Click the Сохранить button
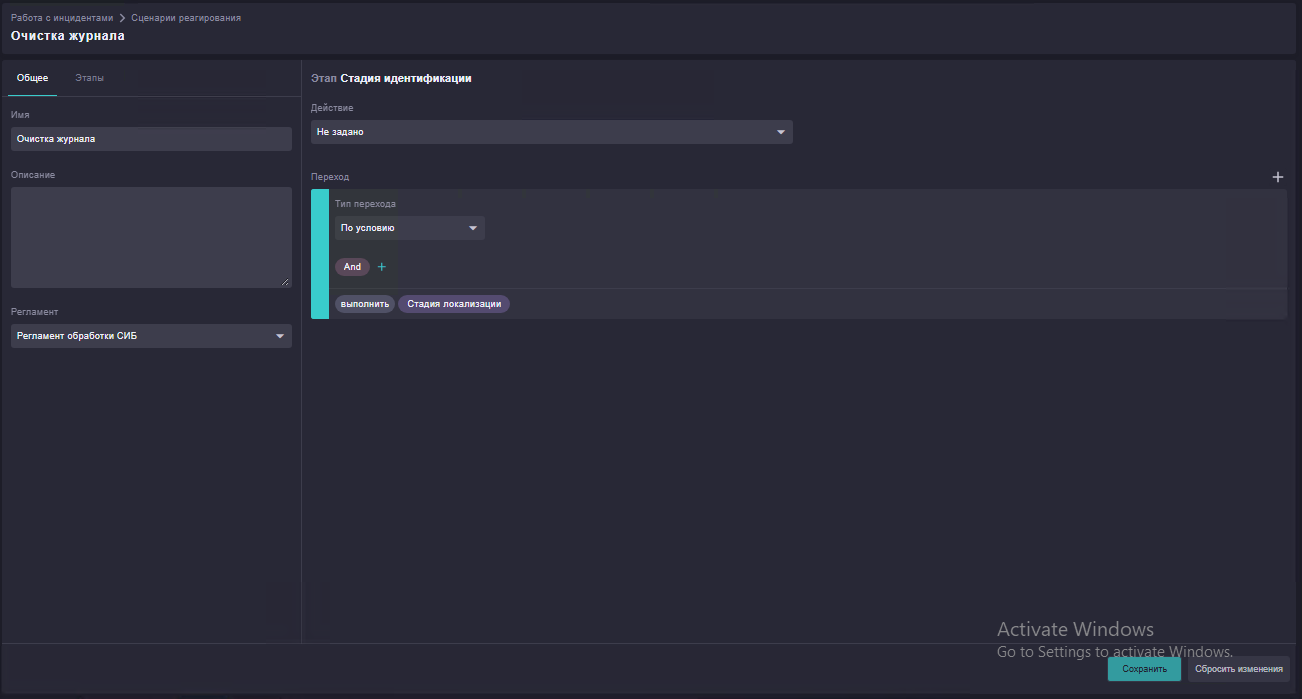This screenshot has width=1302, height=699. click(x=1144, y=669)
